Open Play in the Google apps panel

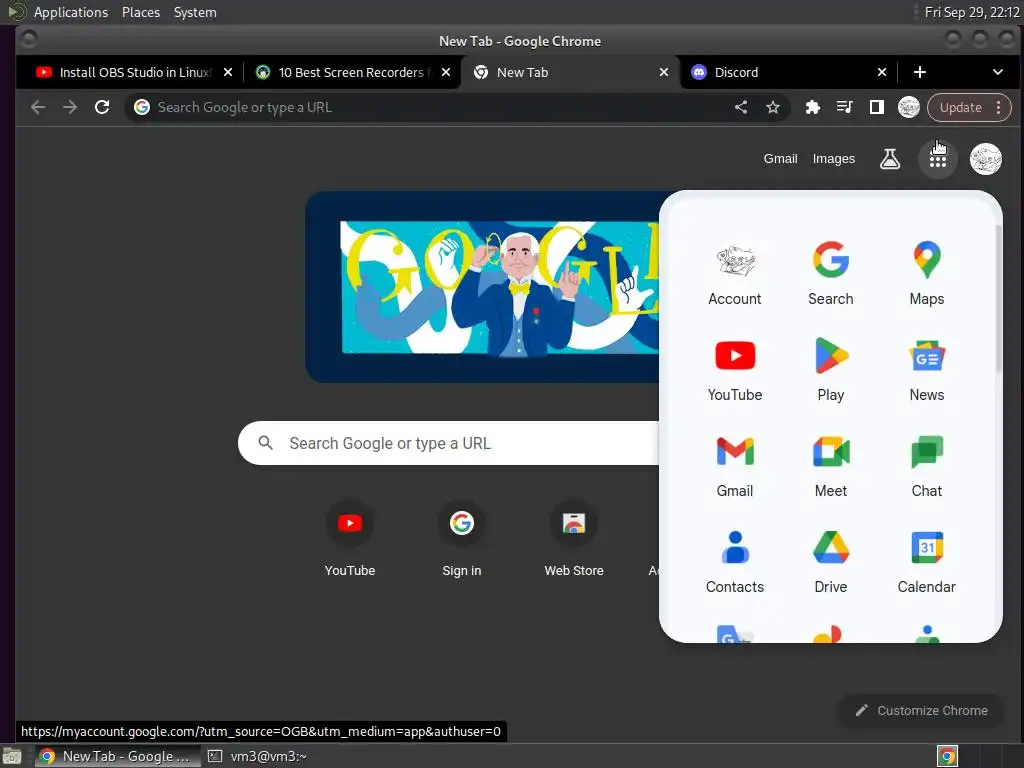point(831,371)
